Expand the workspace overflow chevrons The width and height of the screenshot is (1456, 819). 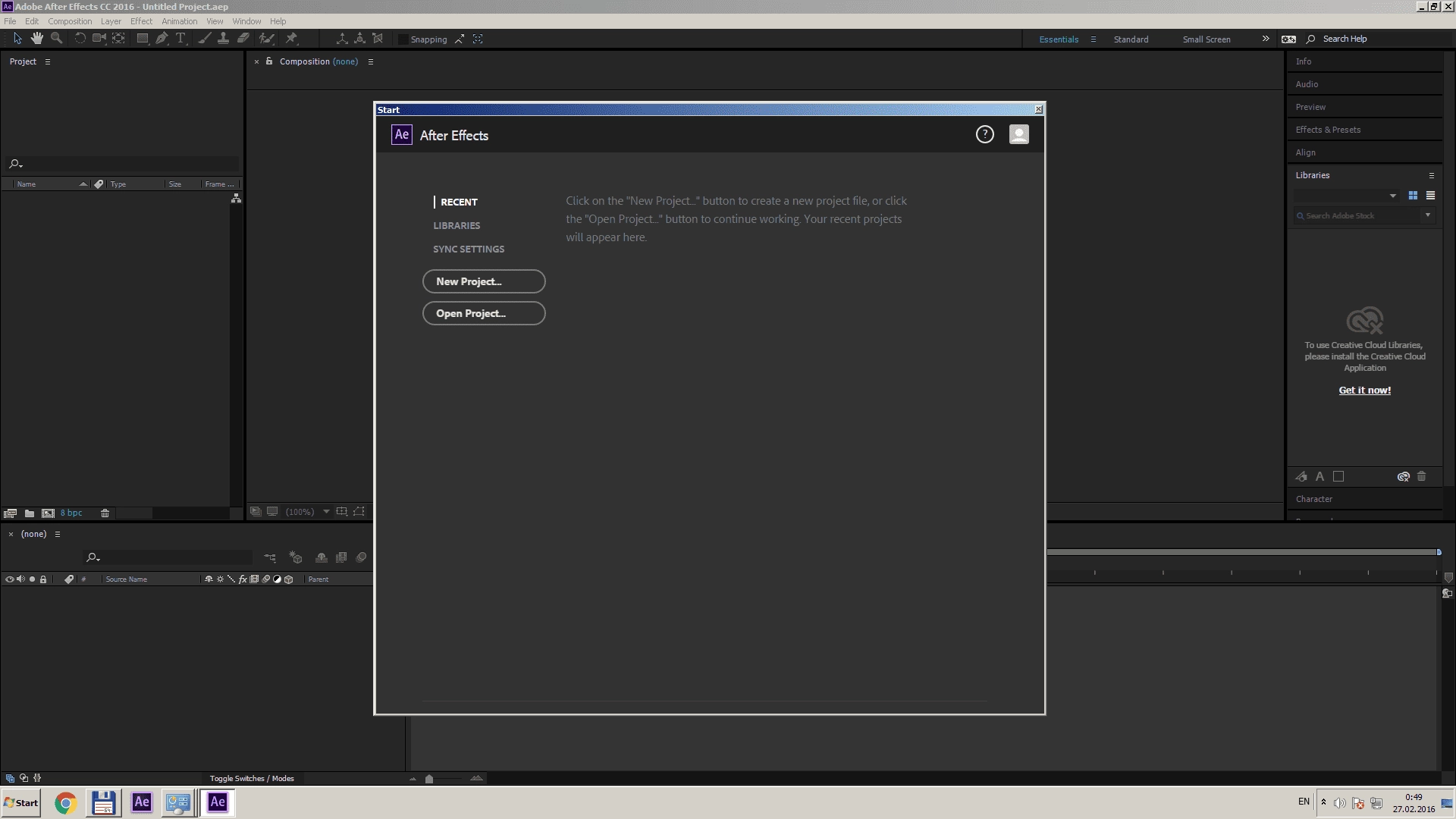pyautogui.click(x=1265, y=39)
